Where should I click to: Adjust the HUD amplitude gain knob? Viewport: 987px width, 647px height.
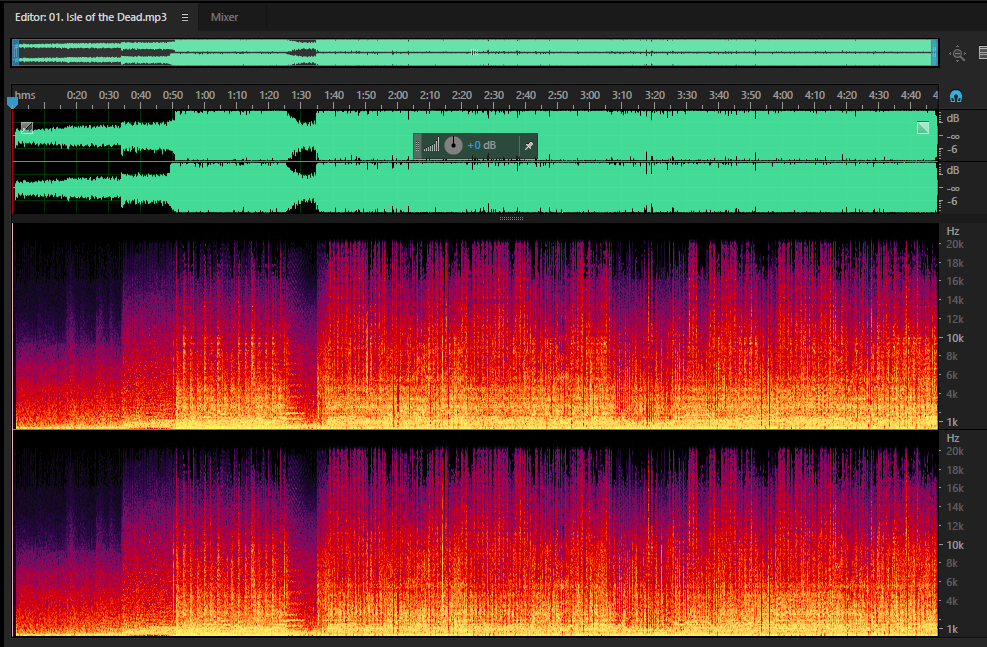click(x=453, y=145)
